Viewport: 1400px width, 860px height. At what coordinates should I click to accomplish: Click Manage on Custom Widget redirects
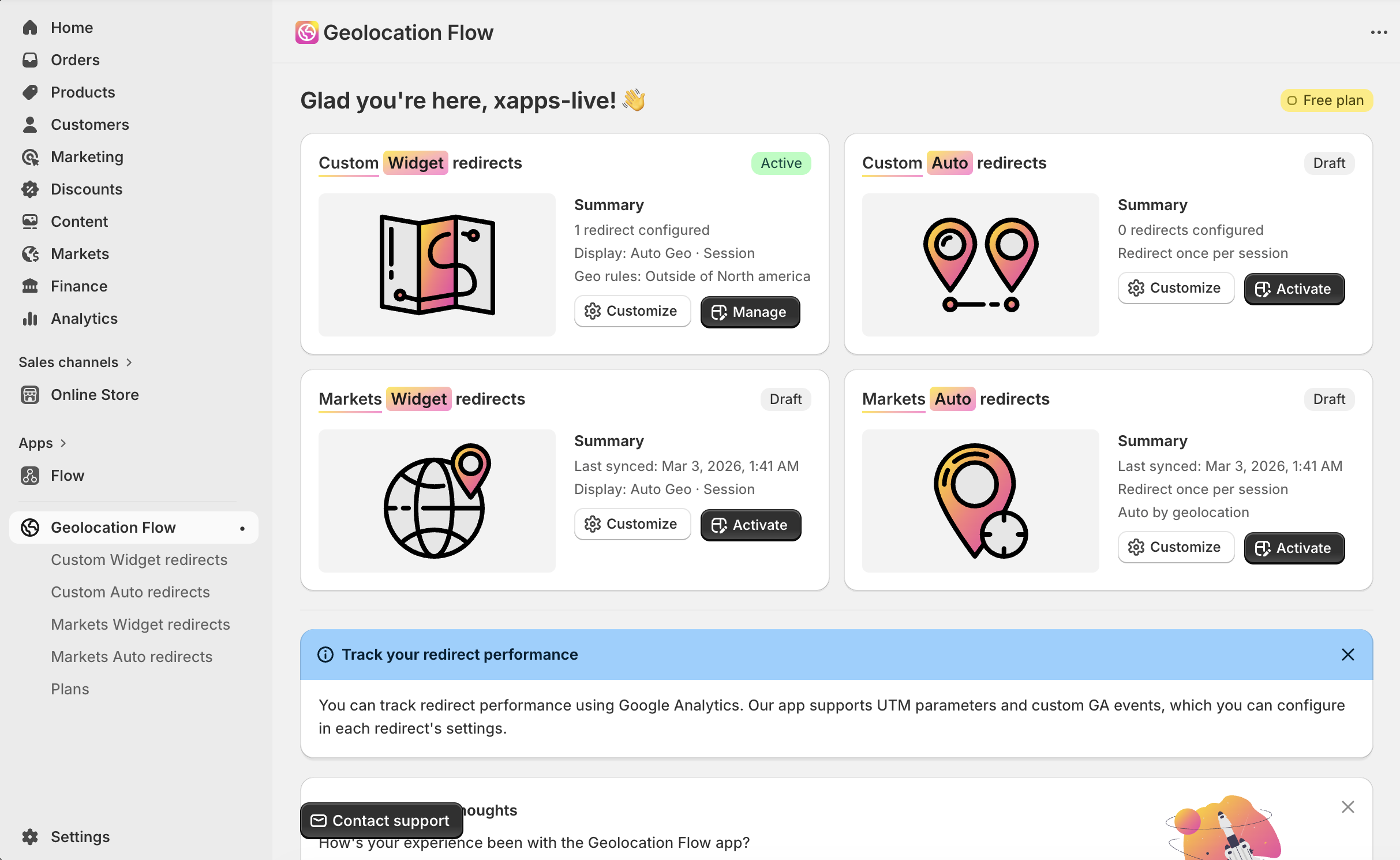[750, 312]
